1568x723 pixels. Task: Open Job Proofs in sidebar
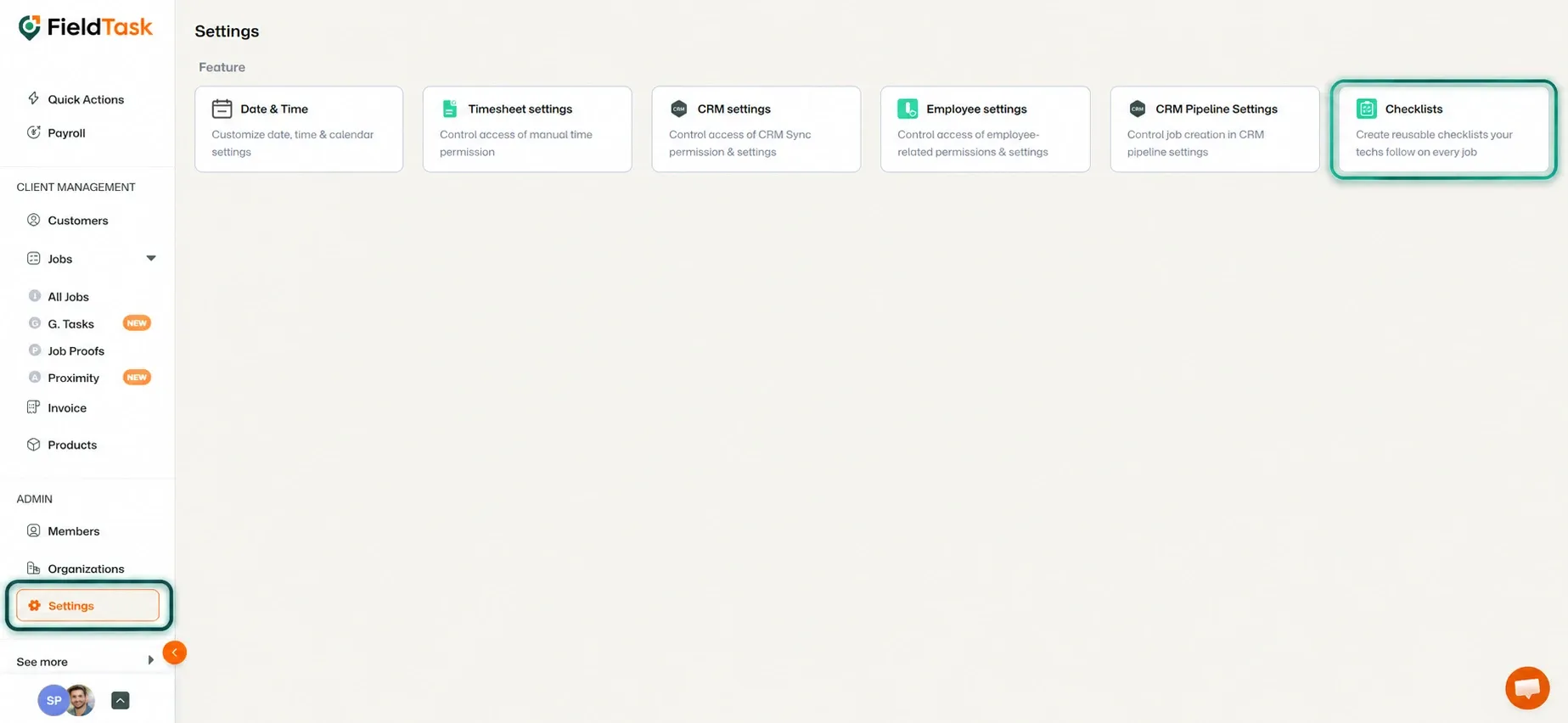pyautogui.click(x=76, y=350)
